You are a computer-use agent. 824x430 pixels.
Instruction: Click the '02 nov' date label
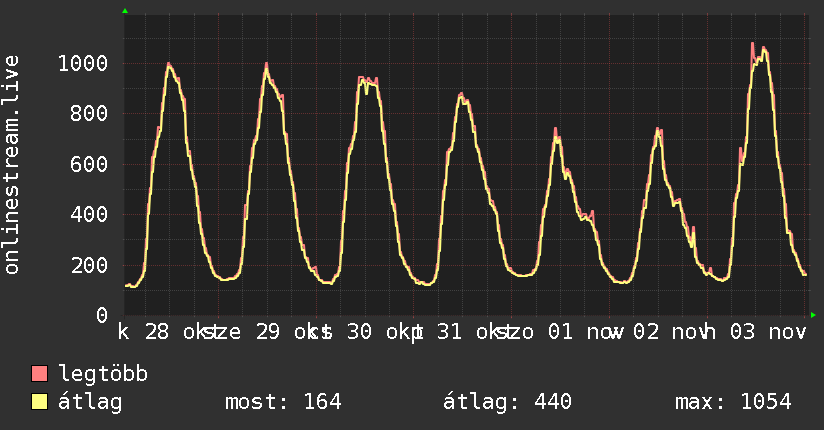click(670, 332)
